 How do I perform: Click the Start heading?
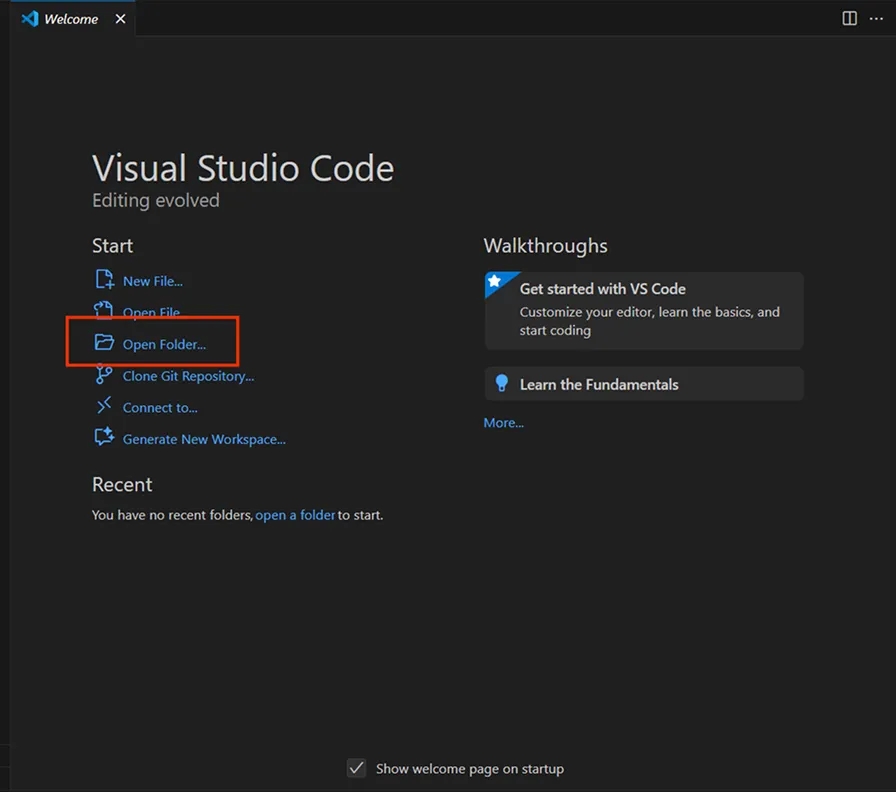tap(112, 246)
